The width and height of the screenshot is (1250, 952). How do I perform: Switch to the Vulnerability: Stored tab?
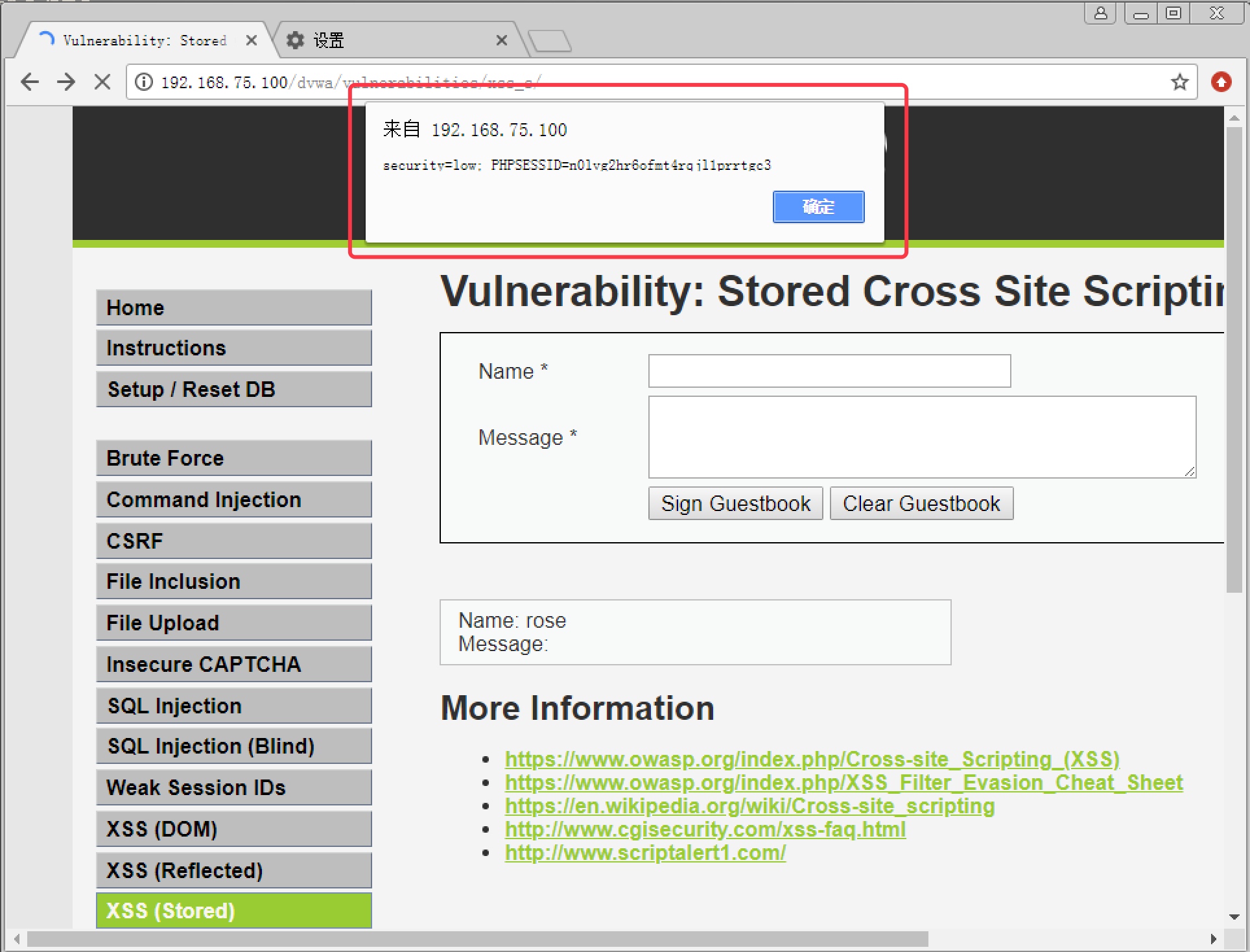point(144,40)
